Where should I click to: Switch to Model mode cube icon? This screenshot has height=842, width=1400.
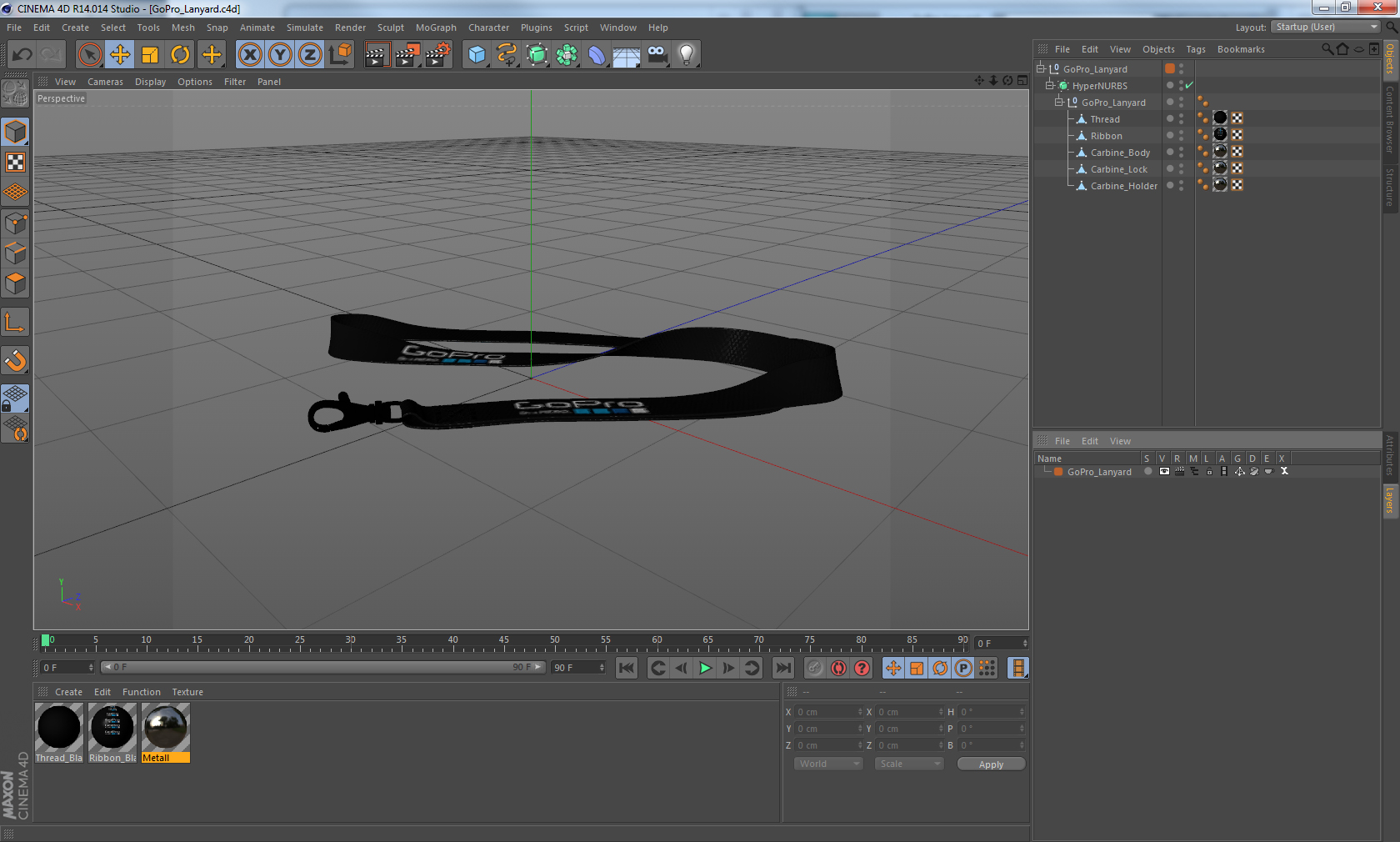point(16,133)
